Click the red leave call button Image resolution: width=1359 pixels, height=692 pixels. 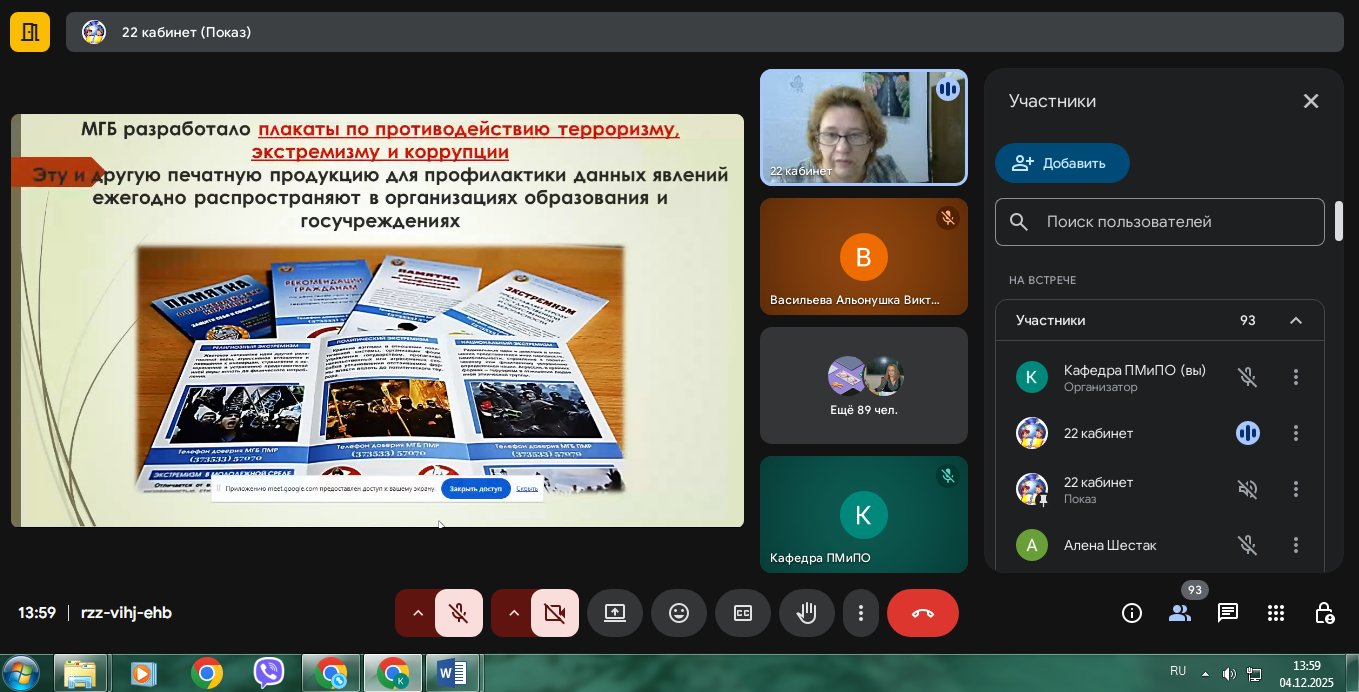[x=922, y=613]
